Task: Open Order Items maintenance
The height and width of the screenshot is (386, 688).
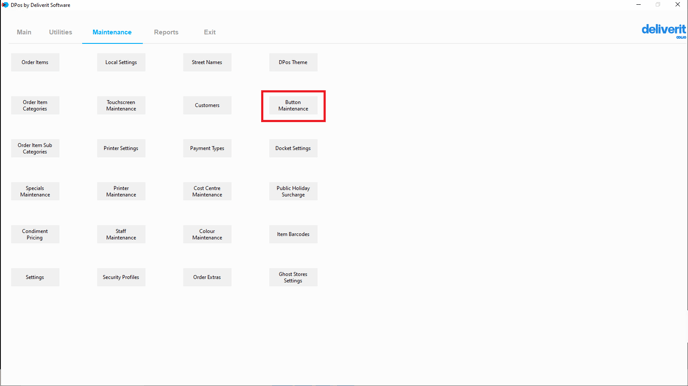Action: [x=35, y=62]
